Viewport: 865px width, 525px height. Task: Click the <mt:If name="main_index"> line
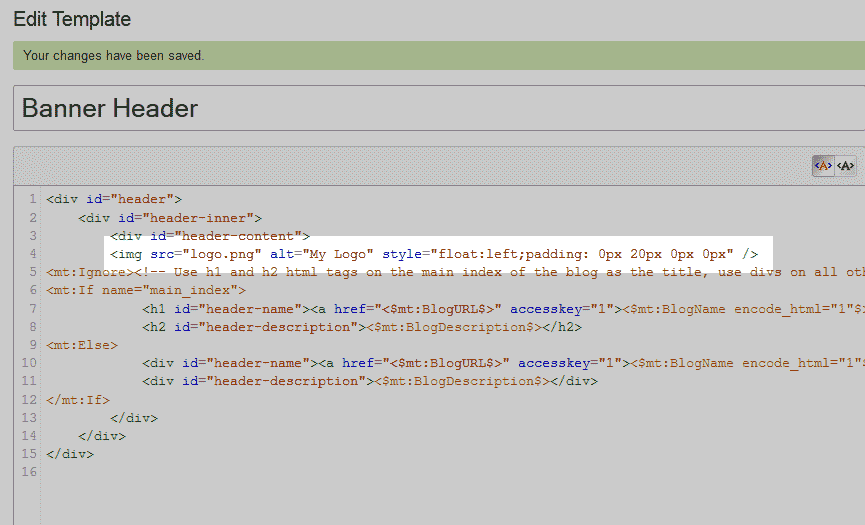pyautogui.click(x=146, y=290)
